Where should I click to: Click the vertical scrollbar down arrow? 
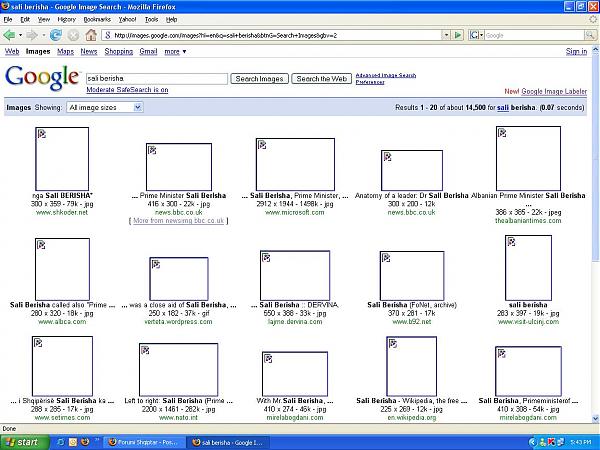pos(595,419)
